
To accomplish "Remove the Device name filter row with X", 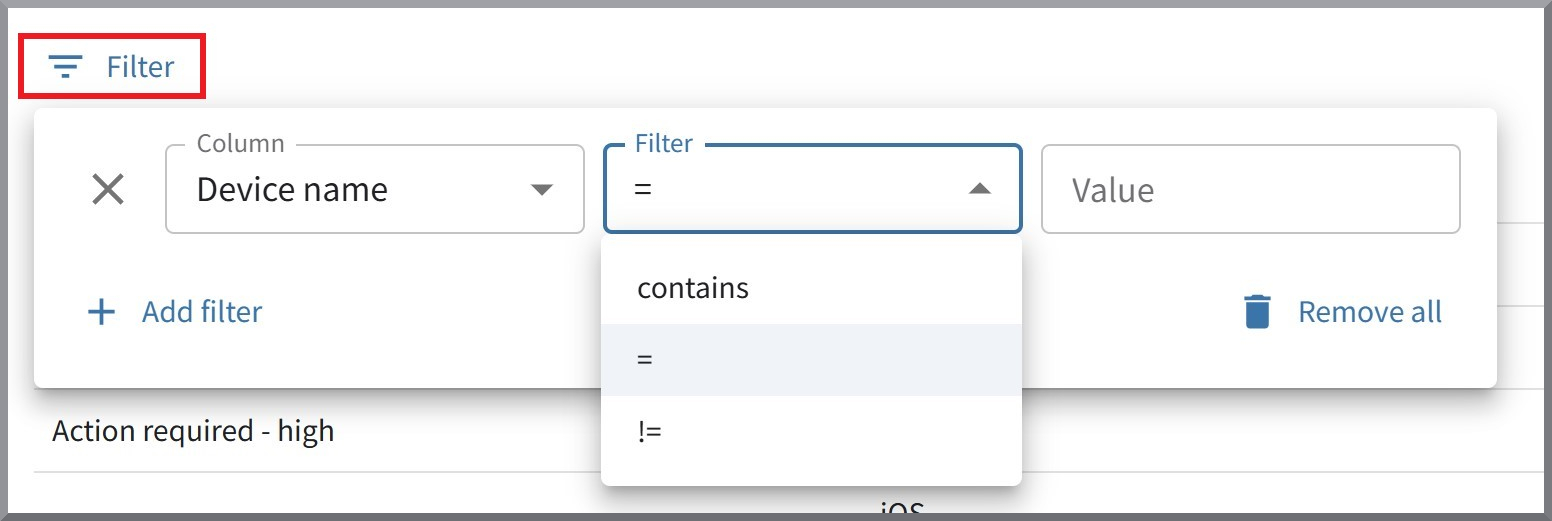I will pos(108,189).
